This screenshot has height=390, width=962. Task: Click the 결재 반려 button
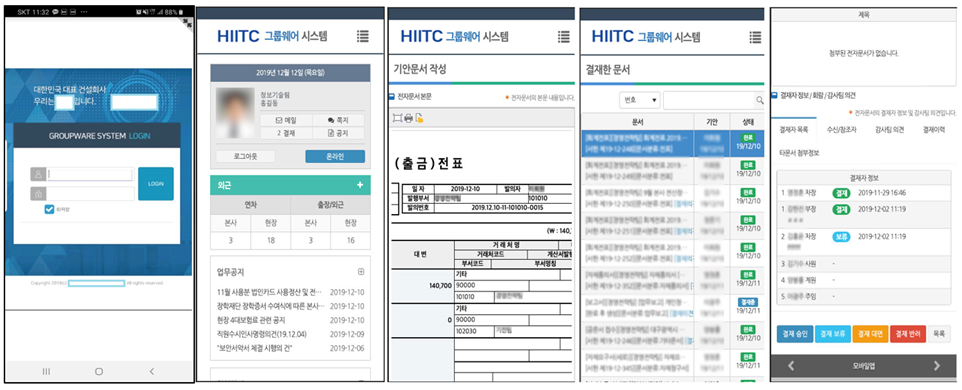(x=908, y=334)
